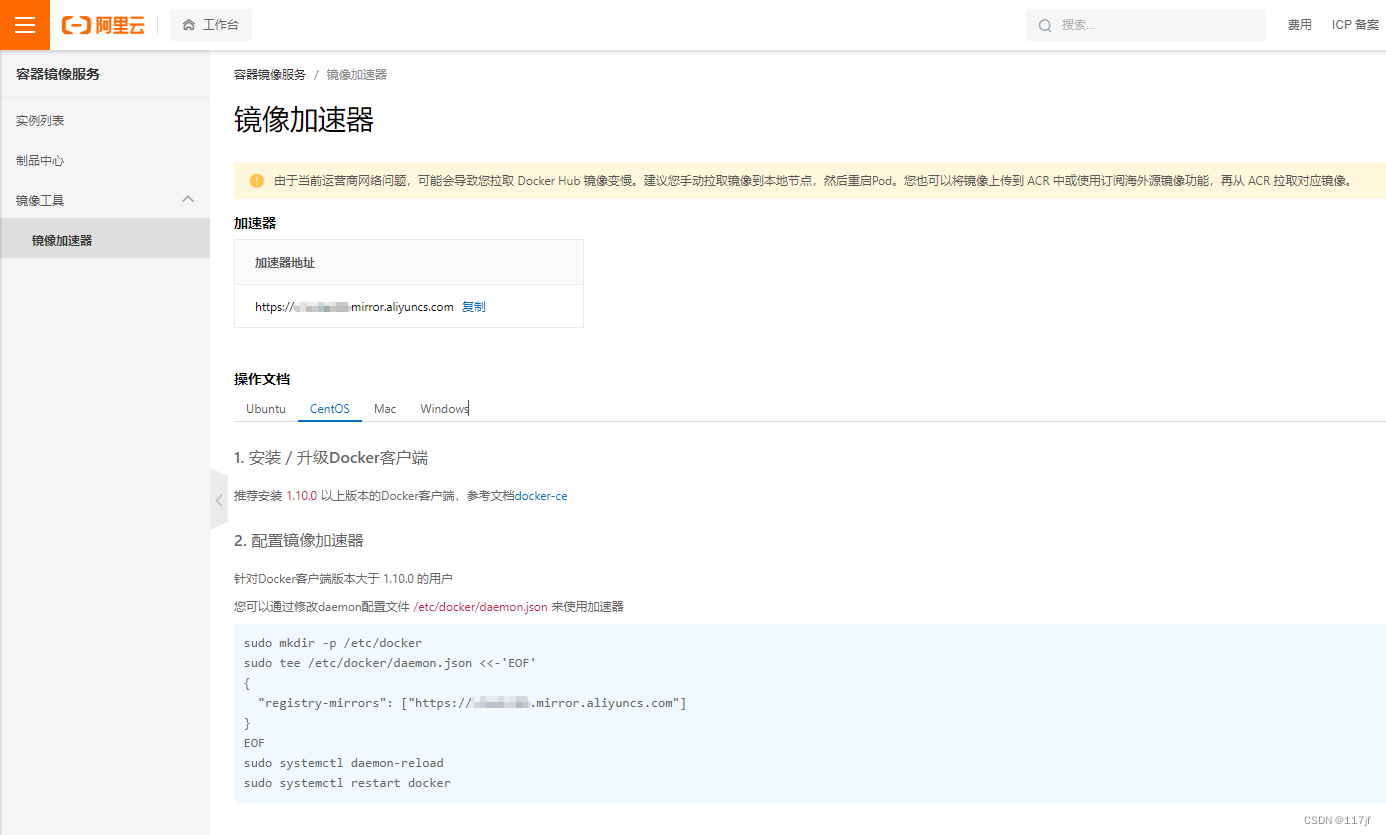Open ICP 备案 in the top bar

[x=1355, y=25]
